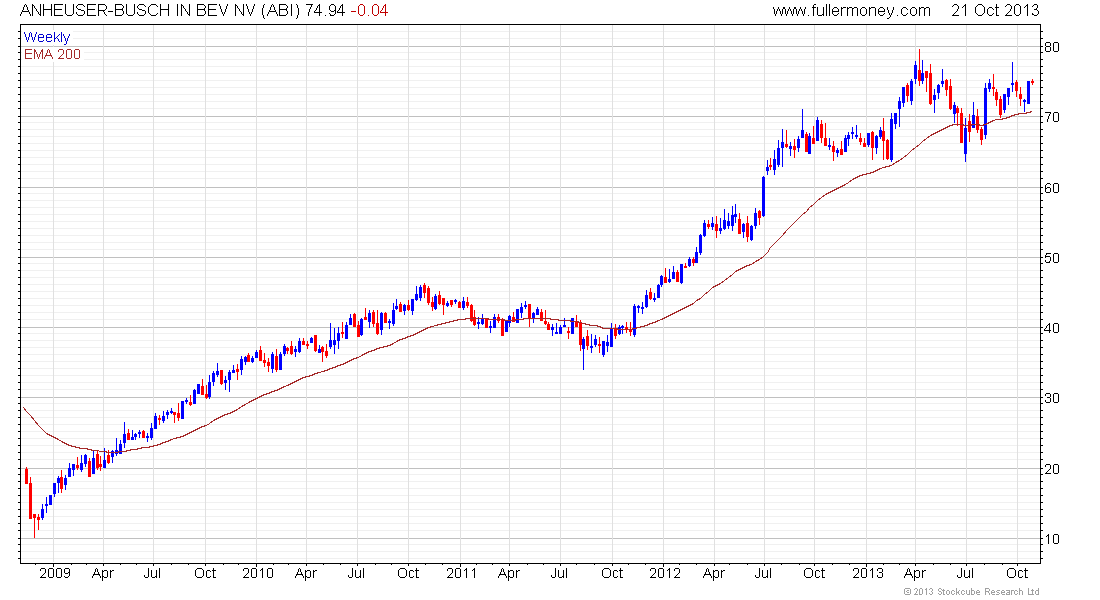1100x600 pixels.
Task: Click the 2011 year label on time axis
Action: pyautogui.click(x=461, y=573)
